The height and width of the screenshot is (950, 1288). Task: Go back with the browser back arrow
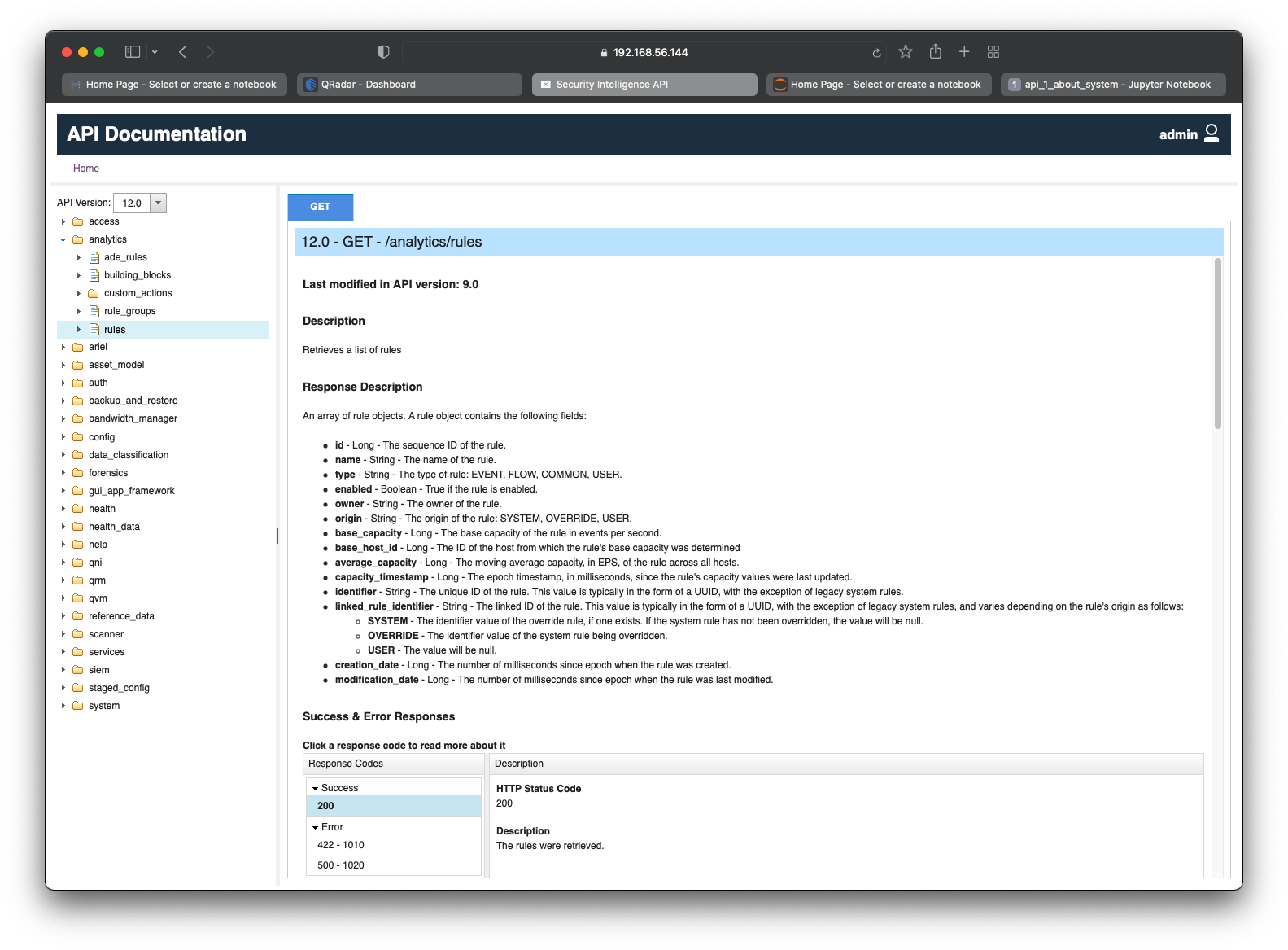182,52
